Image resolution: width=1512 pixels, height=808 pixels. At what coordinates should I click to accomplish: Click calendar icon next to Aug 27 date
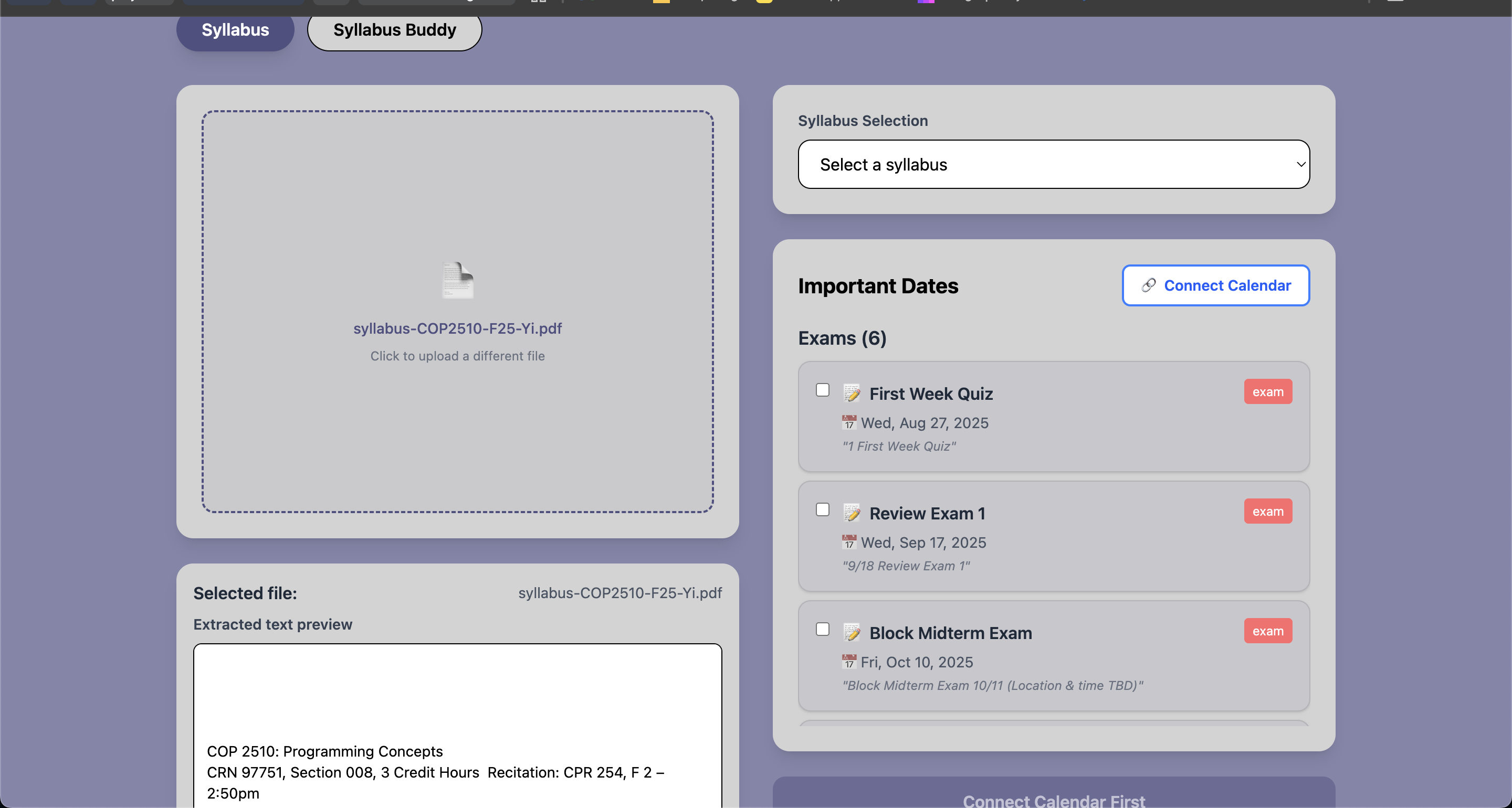pyautogui.click(x=849, y=422)
